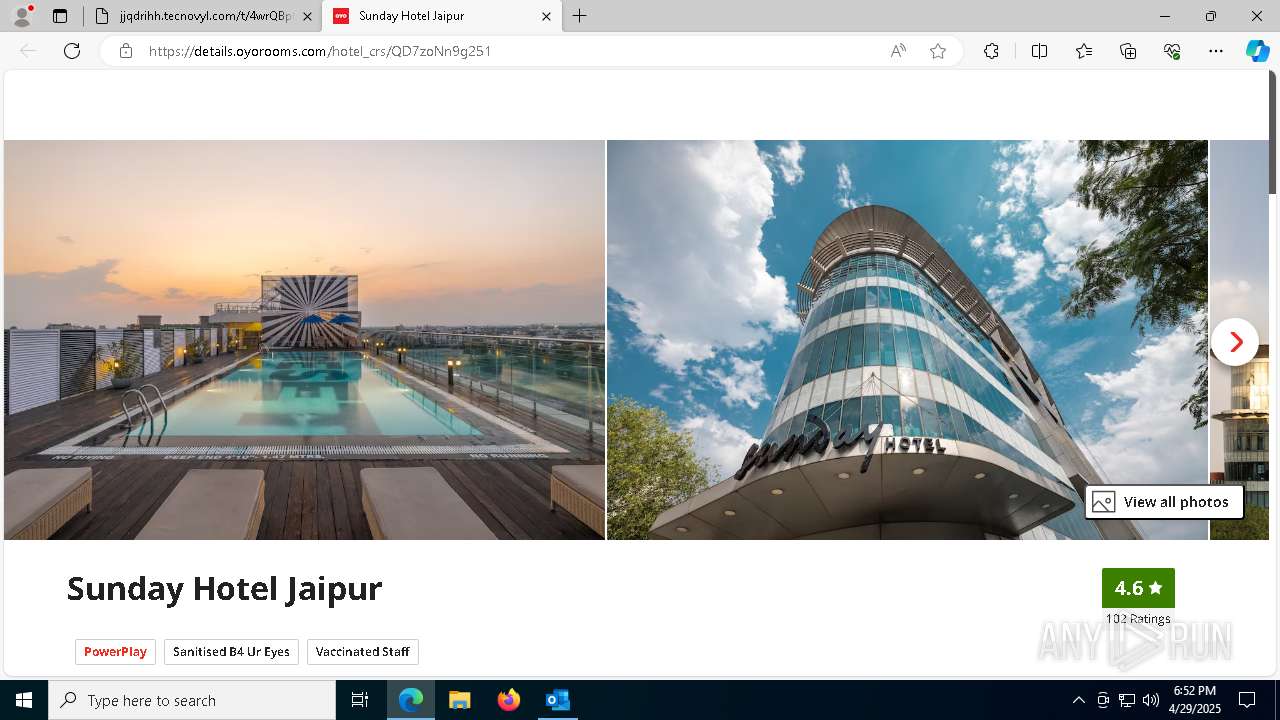Open Task View
This screenshot has width=1280, height=720.
click(360, 700)
